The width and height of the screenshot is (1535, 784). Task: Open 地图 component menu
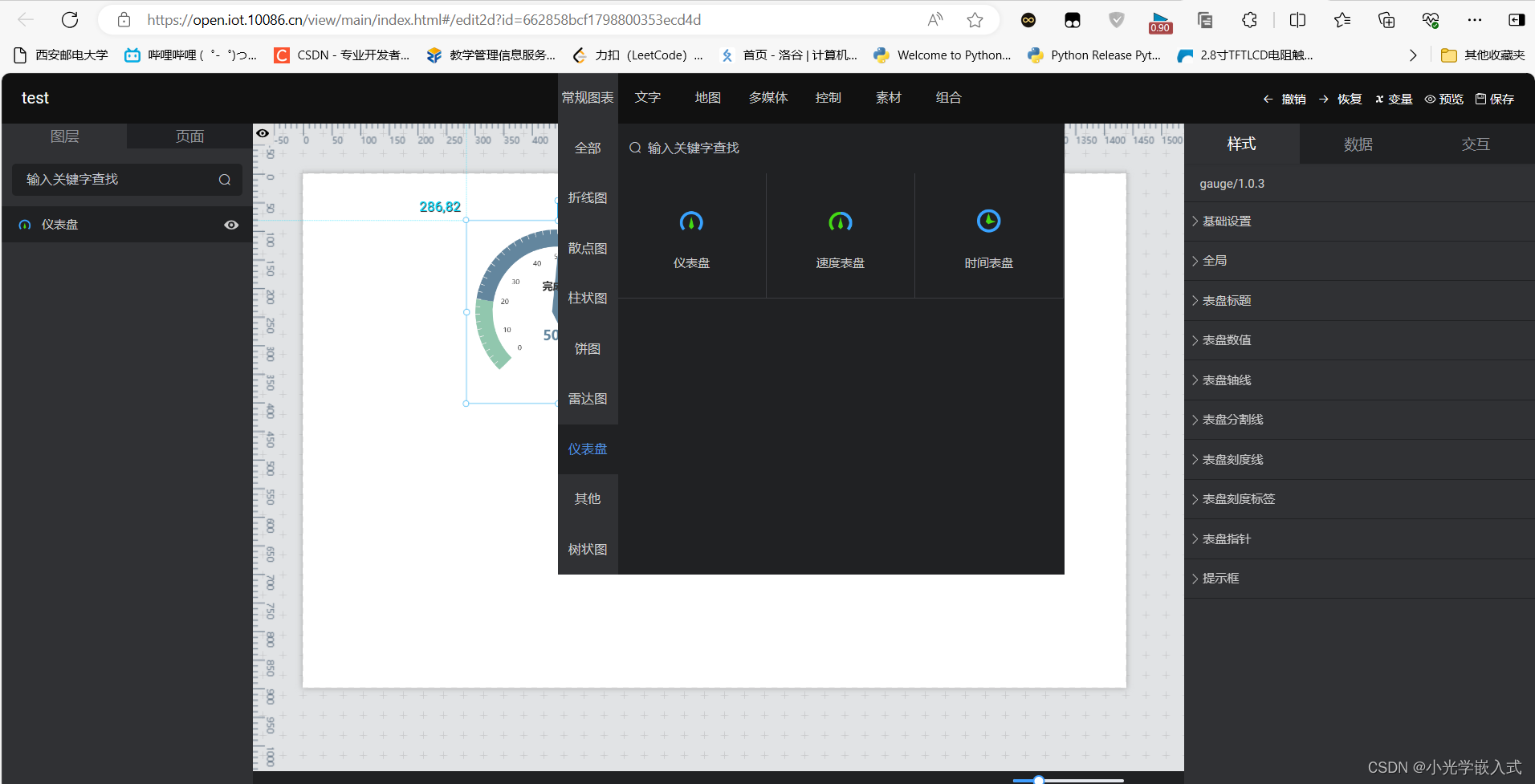(x=707, y=98)
